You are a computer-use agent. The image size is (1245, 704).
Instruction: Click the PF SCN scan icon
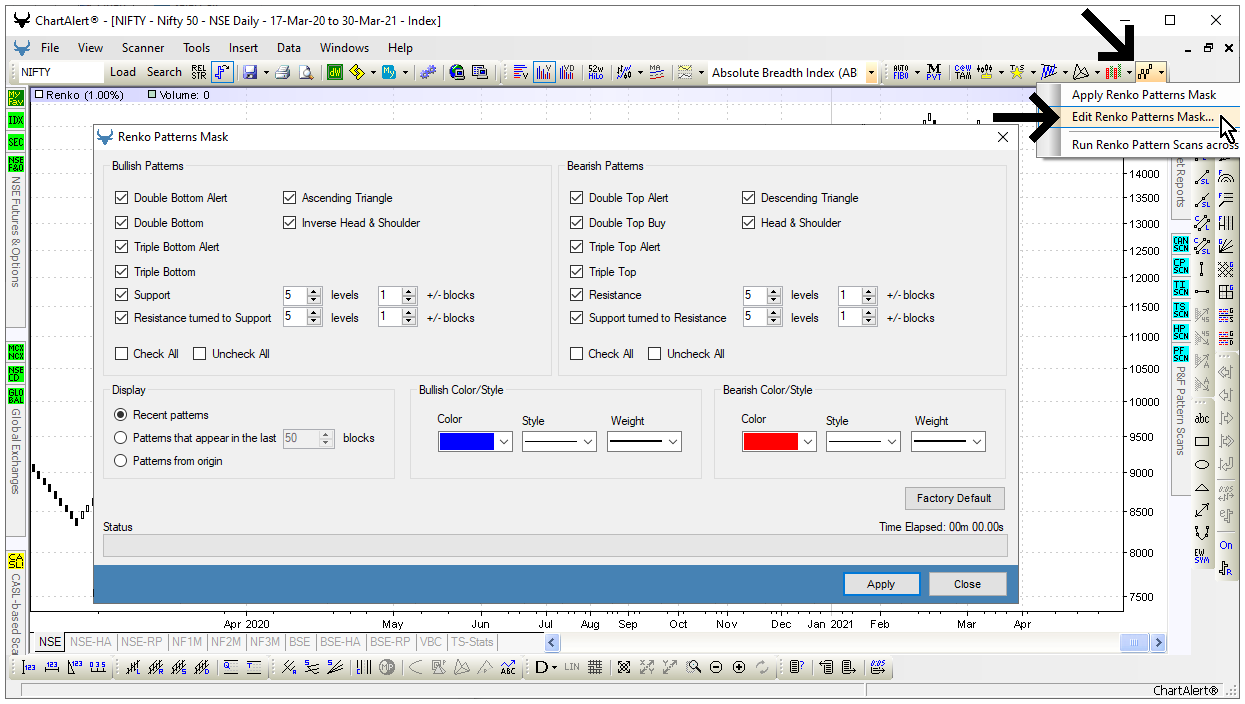click(1180, 353)
